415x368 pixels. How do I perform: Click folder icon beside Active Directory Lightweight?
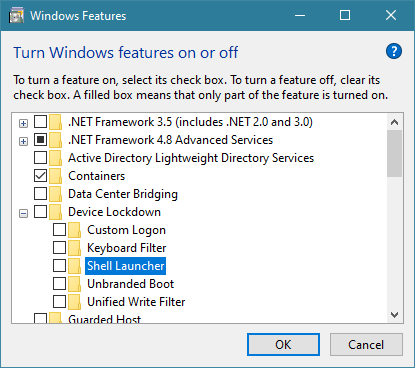click(55, 158)
